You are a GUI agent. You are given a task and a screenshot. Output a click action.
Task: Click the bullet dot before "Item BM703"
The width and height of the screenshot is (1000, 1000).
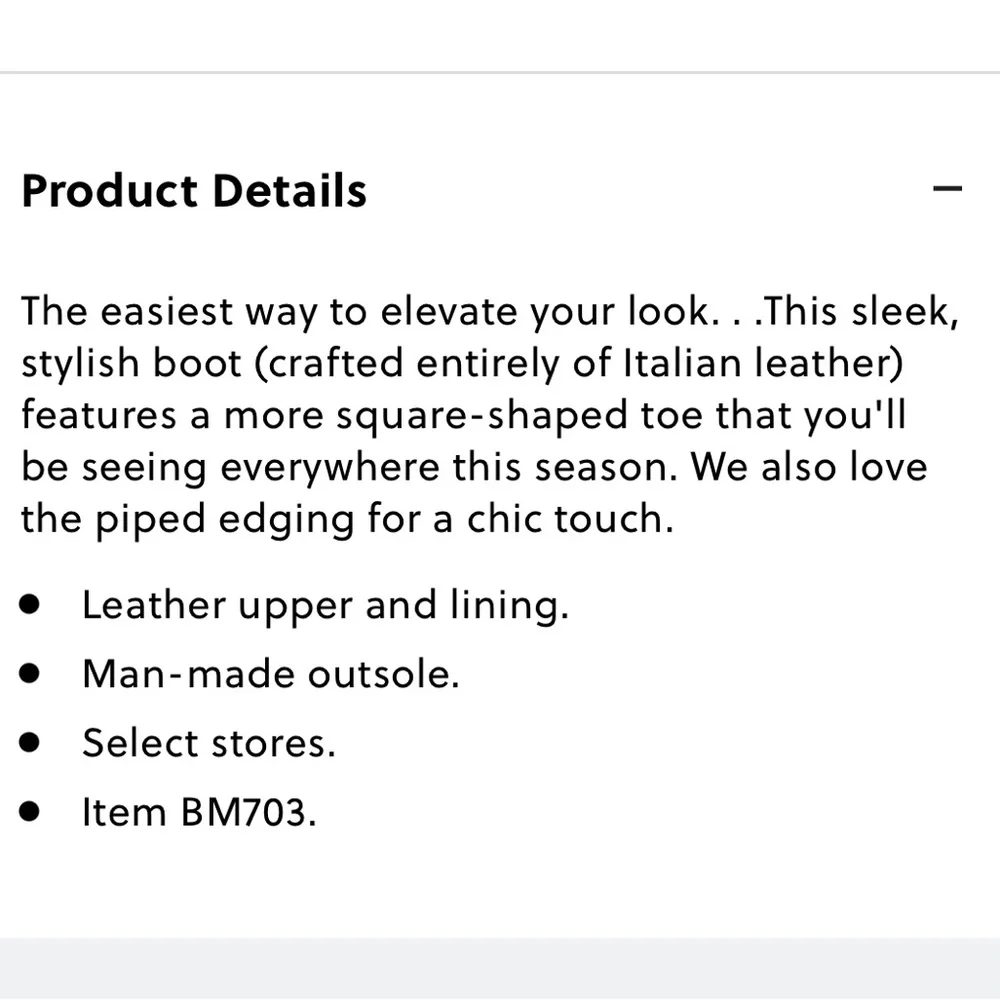click(30, 811)
